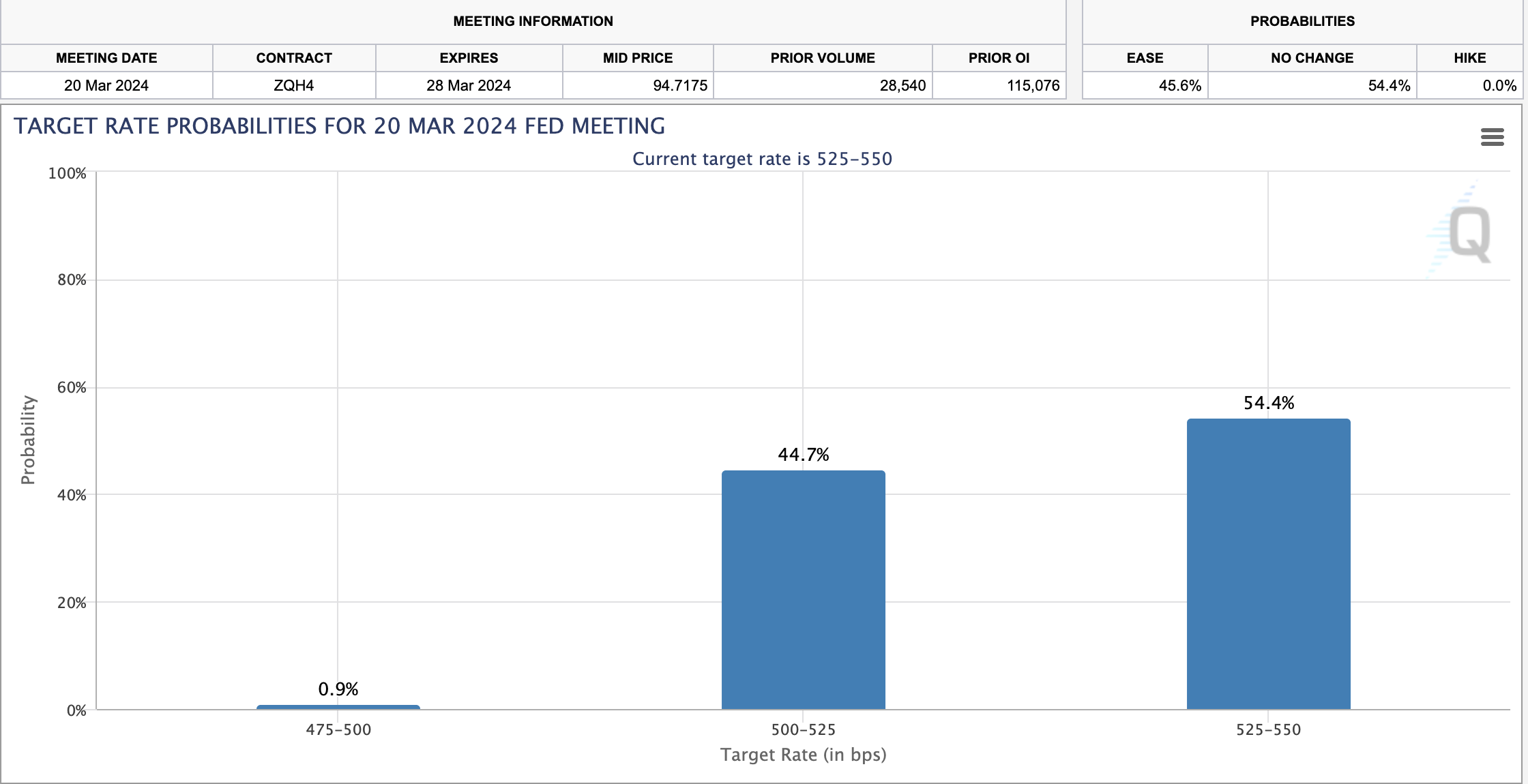Click the EXPIRES column header

click(x=469, y=58)
